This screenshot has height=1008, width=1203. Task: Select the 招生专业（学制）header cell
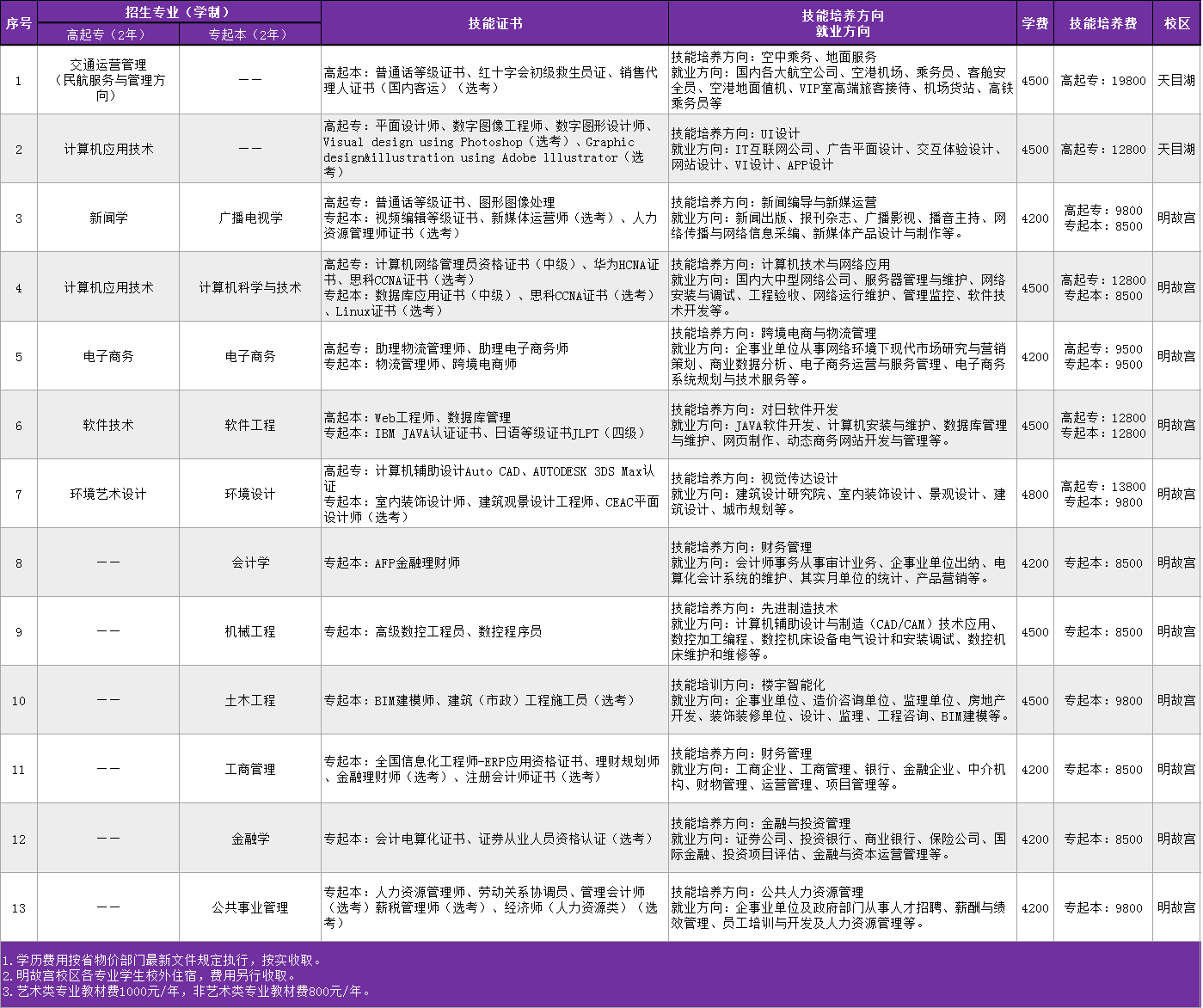(177, 10)
